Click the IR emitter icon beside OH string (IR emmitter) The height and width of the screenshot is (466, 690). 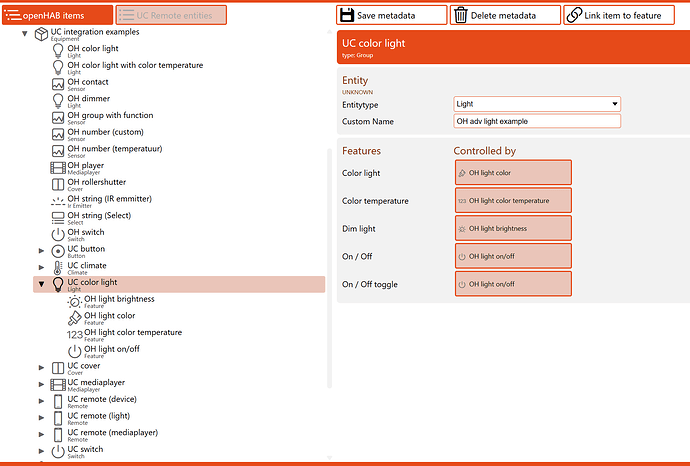58,202
